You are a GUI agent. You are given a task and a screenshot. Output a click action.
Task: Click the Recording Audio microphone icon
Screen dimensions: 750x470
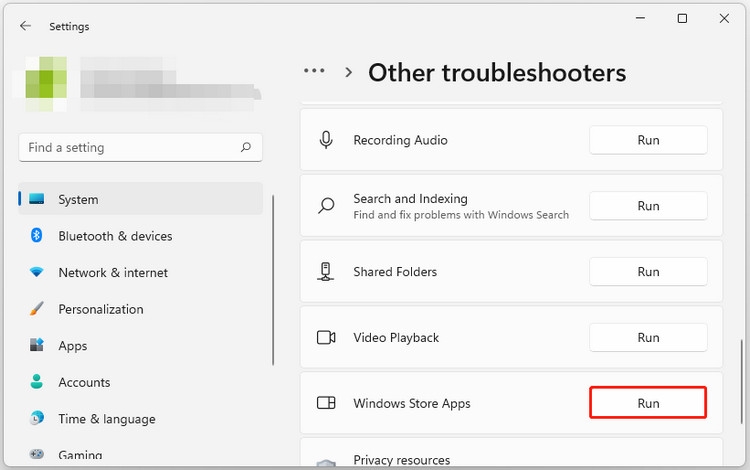point(326,140)
